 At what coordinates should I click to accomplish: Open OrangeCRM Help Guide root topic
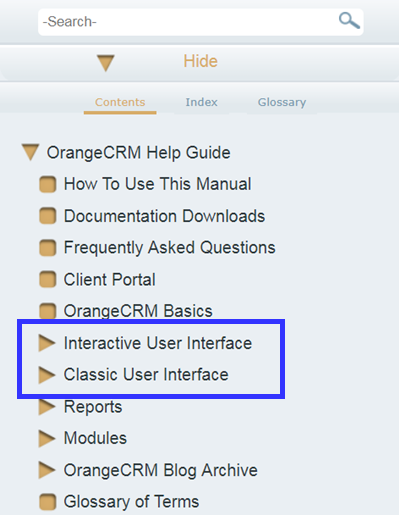(x=138, y=153)
